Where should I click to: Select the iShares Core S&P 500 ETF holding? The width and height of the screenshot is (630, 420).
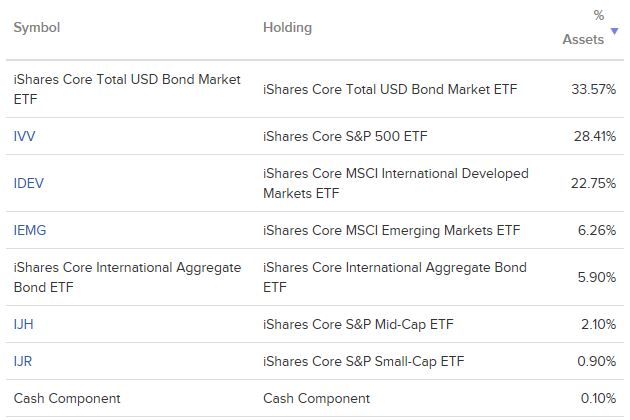pos(345,136)
